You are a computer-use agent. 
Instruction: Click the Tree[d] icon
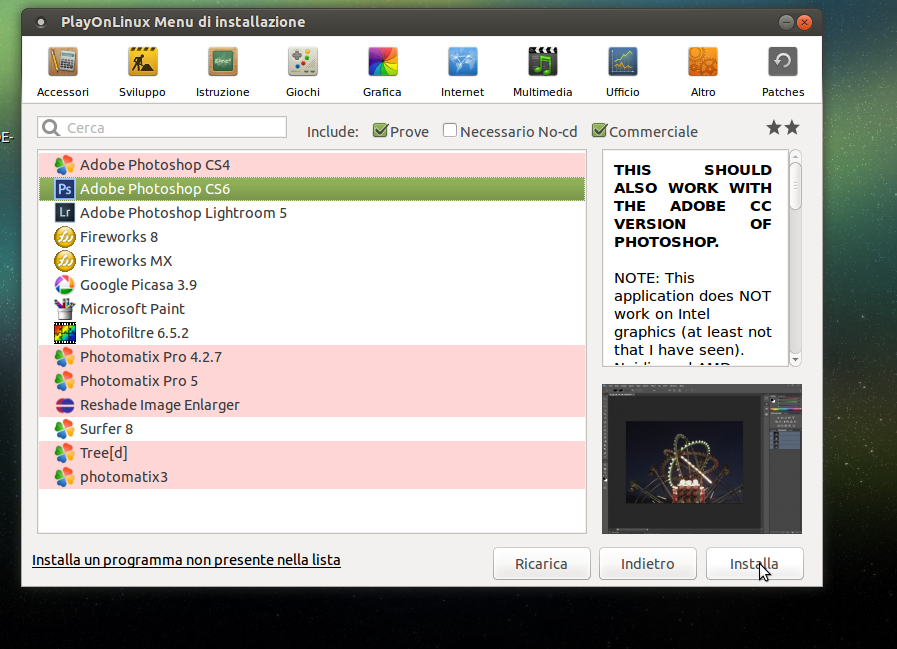point(65,453)
